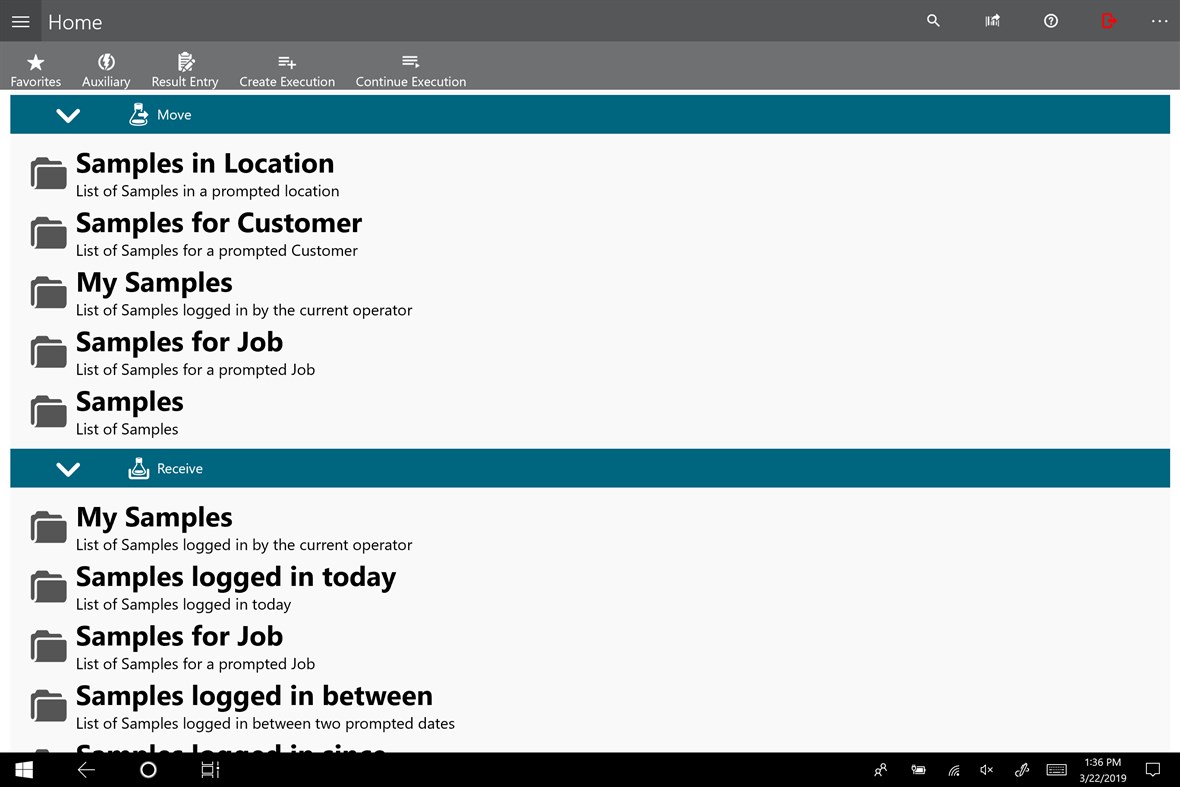Collapse the Move section chevron
This screenshot has width=1180, height=787.
pos(68,114)
